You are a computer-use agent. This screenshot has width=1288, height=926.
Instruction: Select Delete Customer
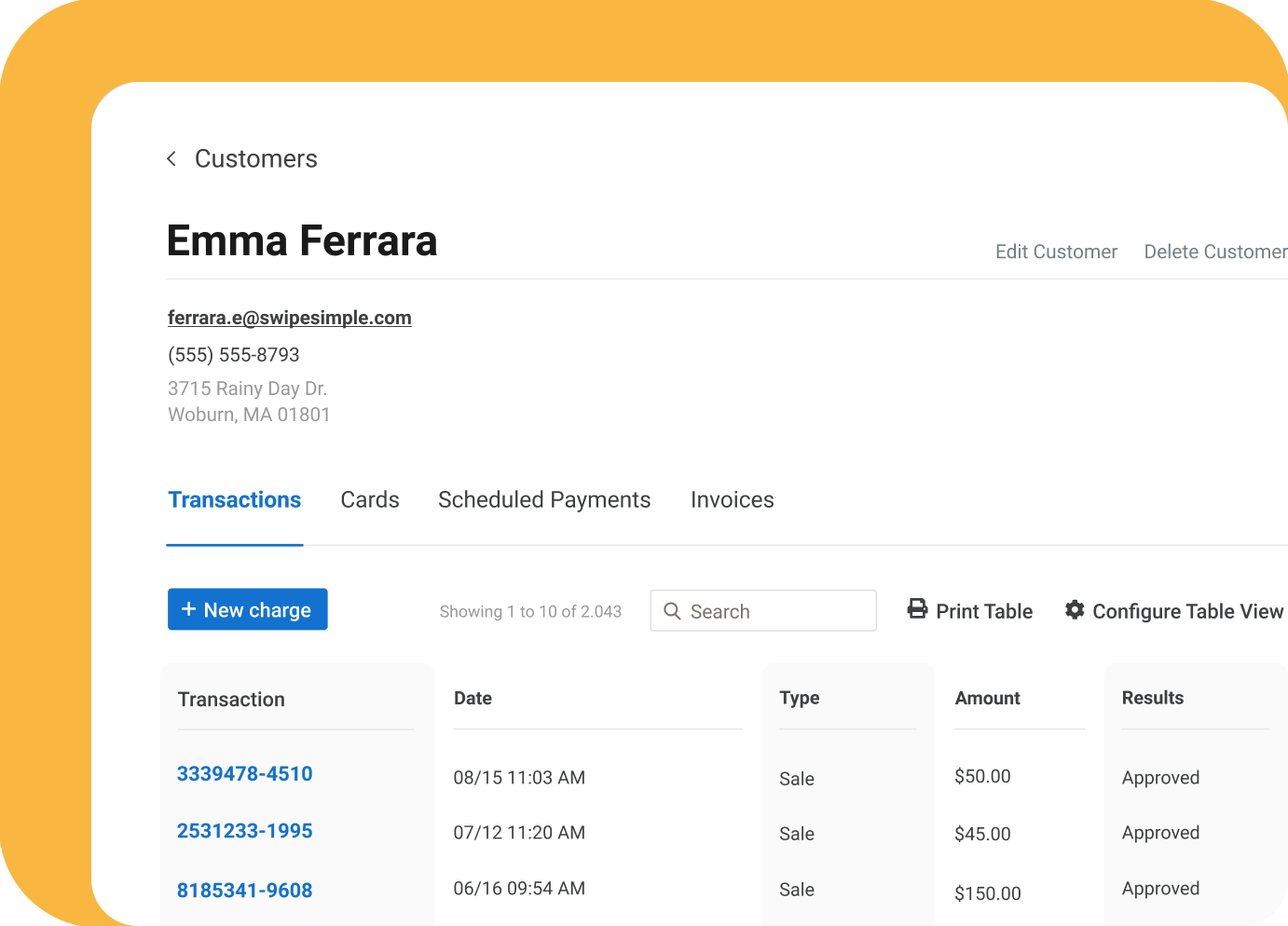(x=1215, y=252)
